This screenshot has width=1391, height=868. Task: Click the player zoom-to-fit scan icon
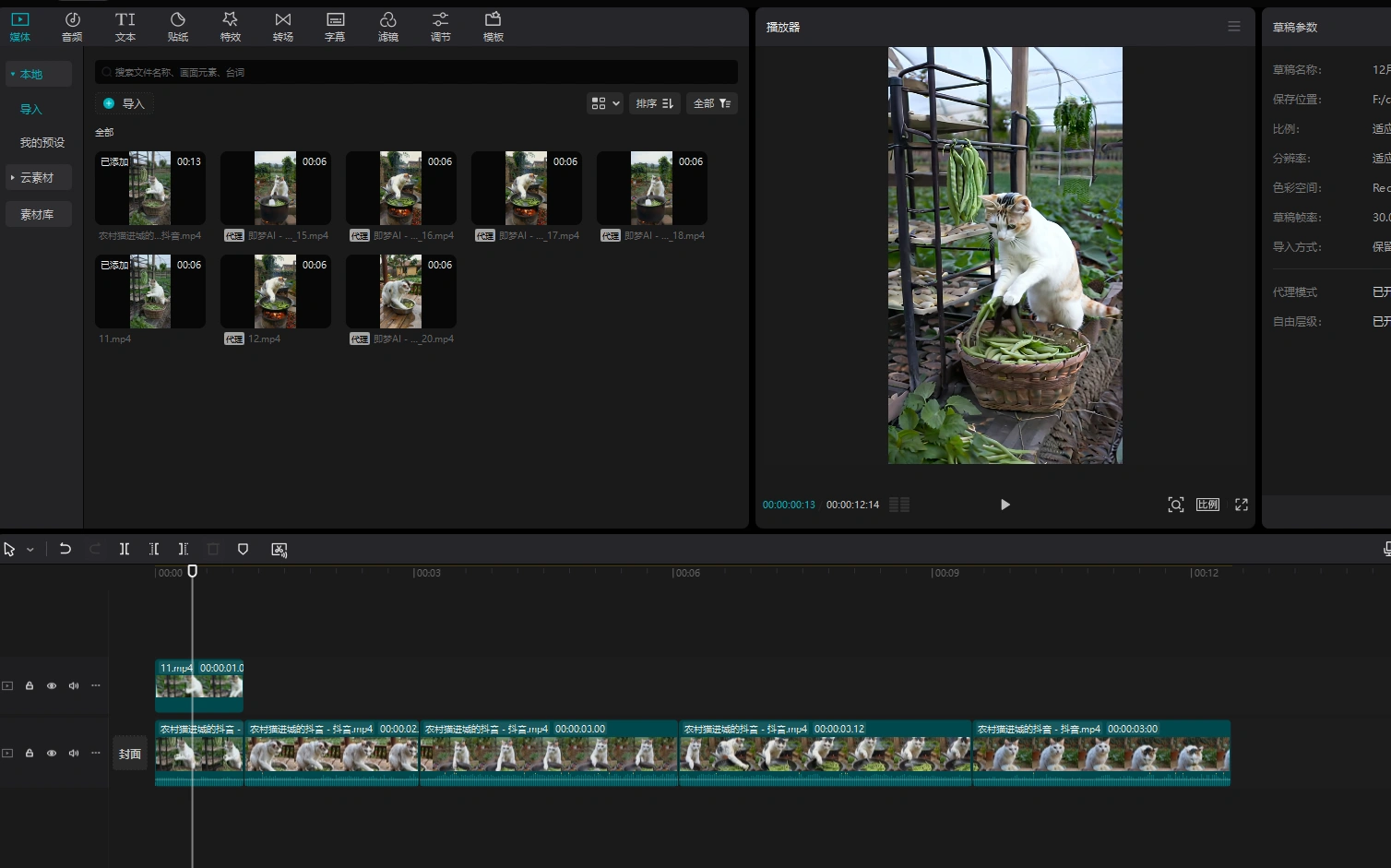coord(1176,505)
